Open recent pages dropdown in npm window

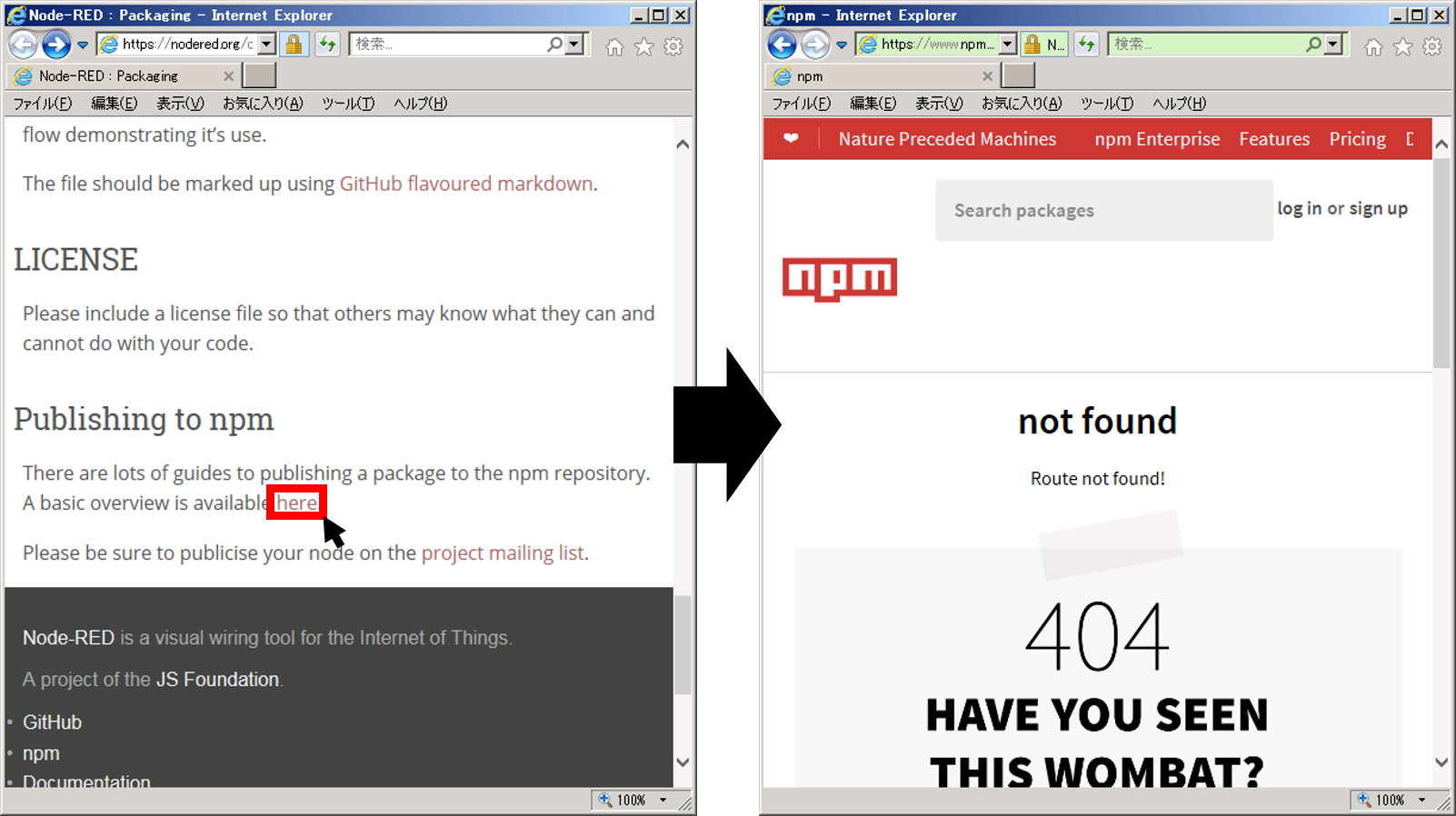(x=842, y=45)
